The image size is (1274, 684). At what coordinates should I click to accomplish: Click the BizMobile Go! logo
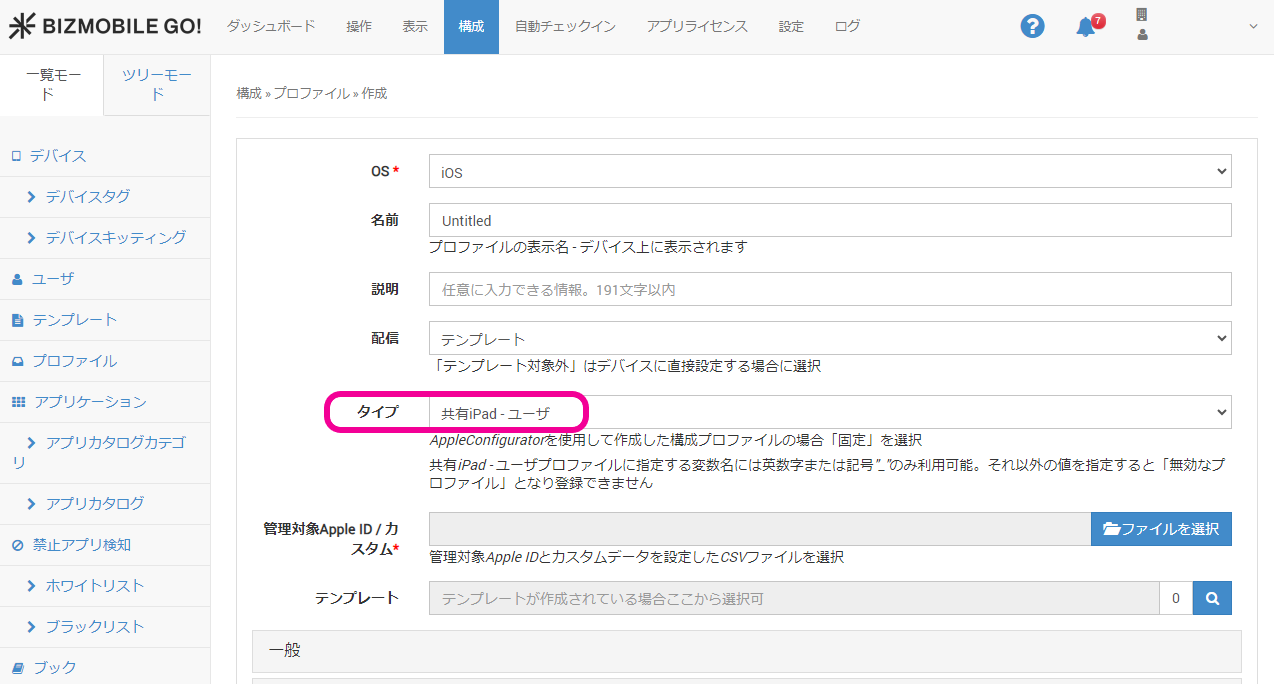105,27
